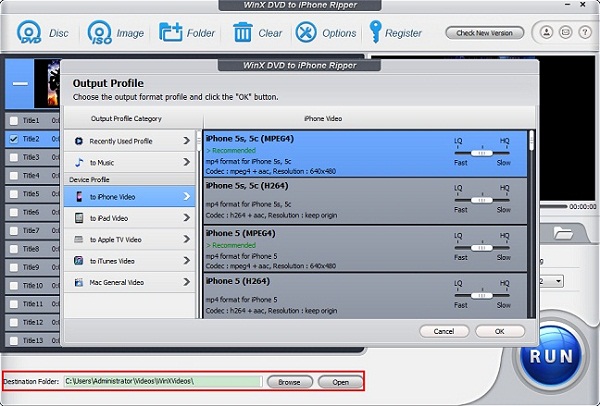This screenshot has height=406, width=600.
Task: Clear the title list with the trash icon
Action: click(243, 32)
